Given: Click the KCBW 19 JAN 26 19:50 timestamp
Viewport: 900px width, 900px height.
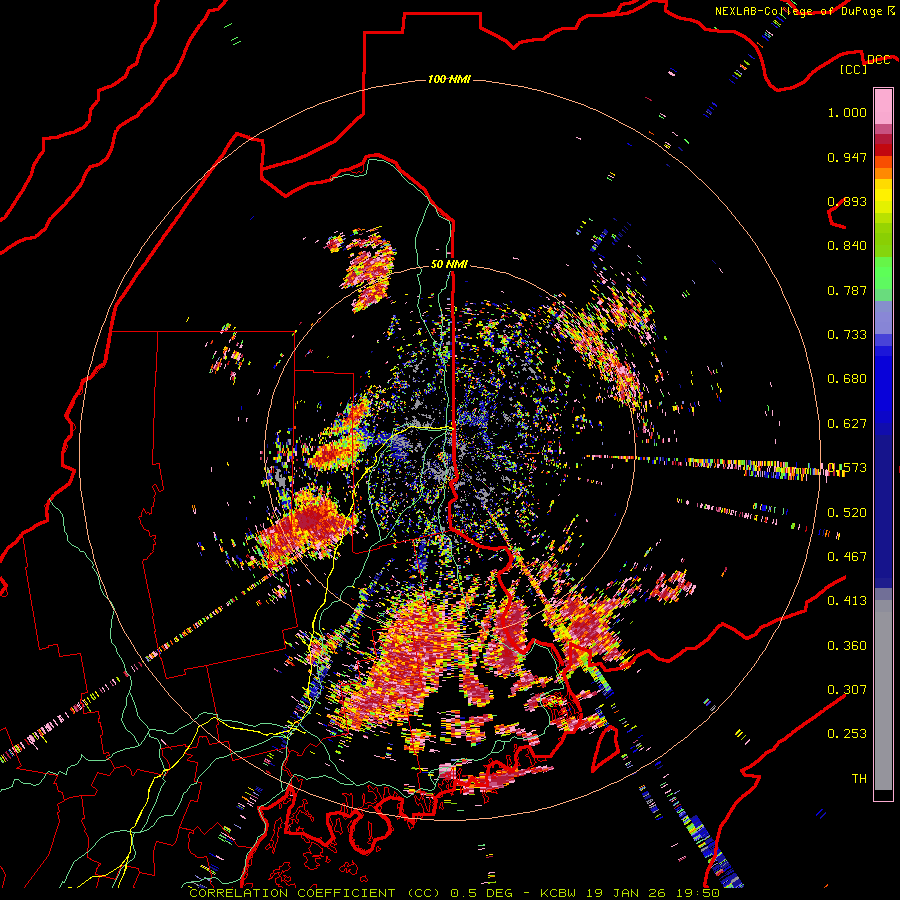Looking at the screenshot, I should click(630, 893).
